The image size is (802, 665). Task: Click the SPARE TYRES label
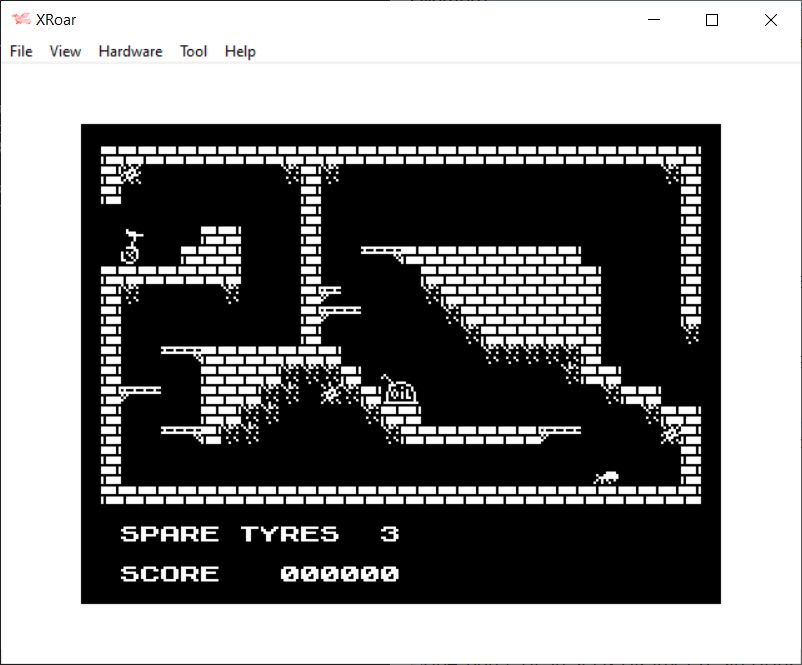[x=229, y=534]
